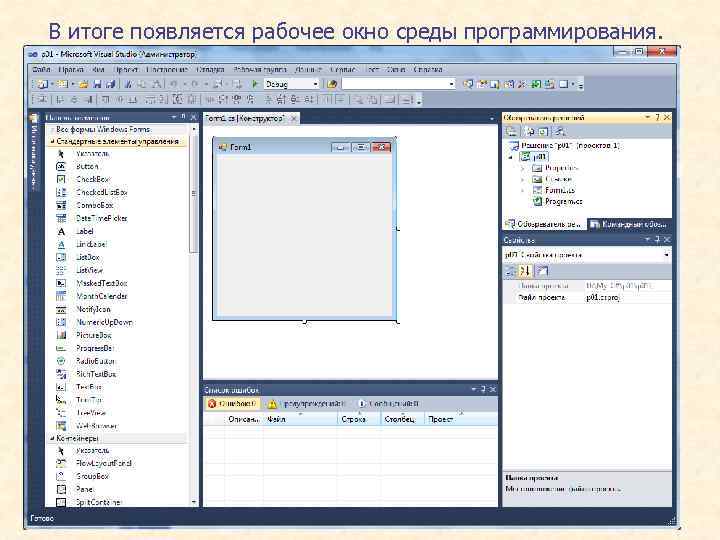720x540 pixels.
Task: Select the Button control in toolbox
Action: click(x=87, y=166)
